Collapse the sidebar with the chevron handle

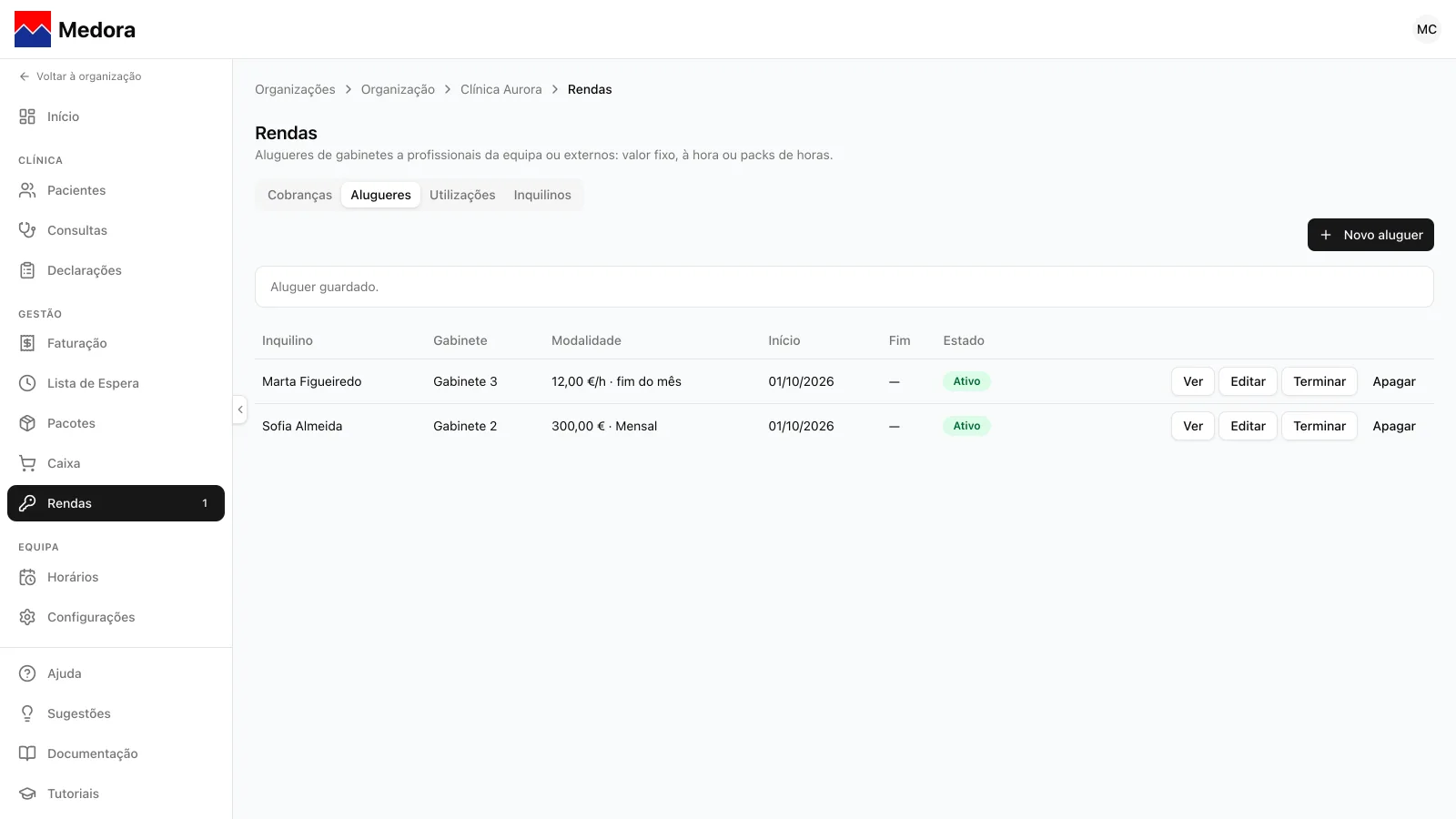pos(240,409)
